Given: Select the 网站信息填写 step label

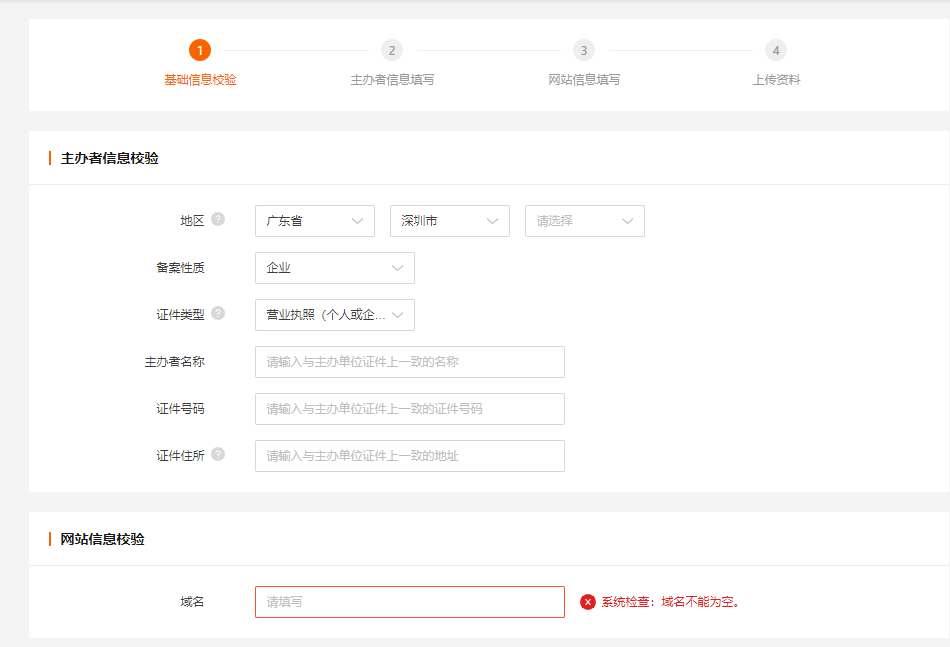Looking at the screenshot, I should (x=584, y=80).
